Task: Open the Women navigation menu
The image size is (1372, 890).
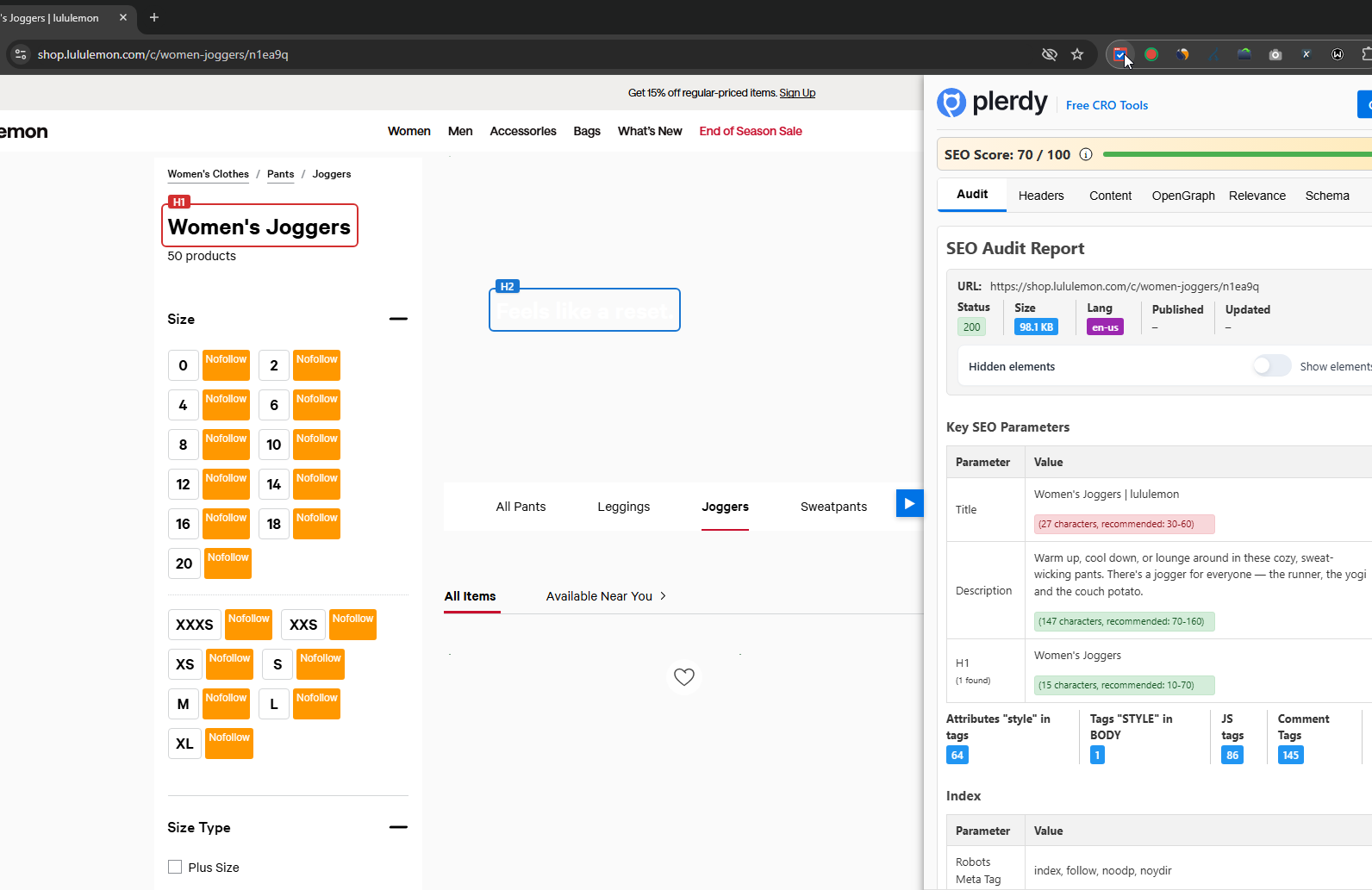Action: pos(409,131)
